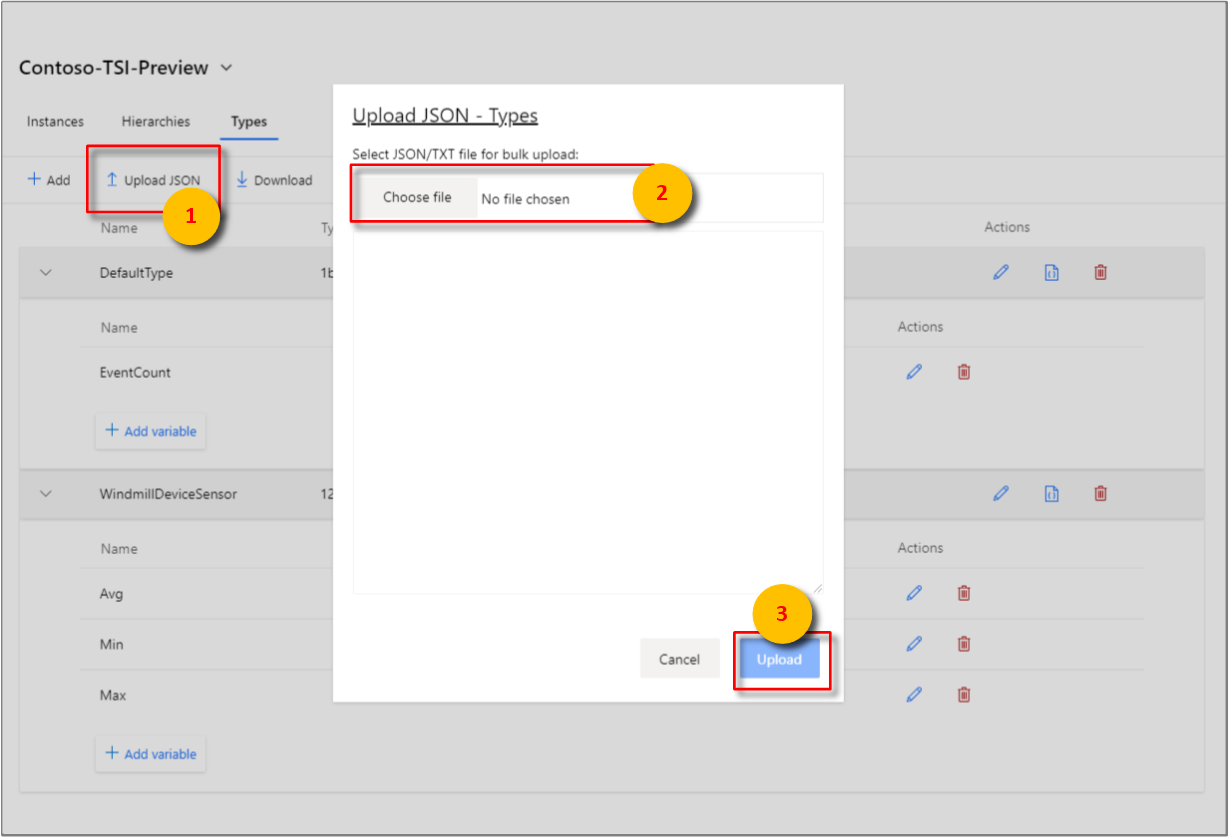Screen dimensions: 1229x837
Task: Select the Download toolbar option
Action: [x=274, y=180]
